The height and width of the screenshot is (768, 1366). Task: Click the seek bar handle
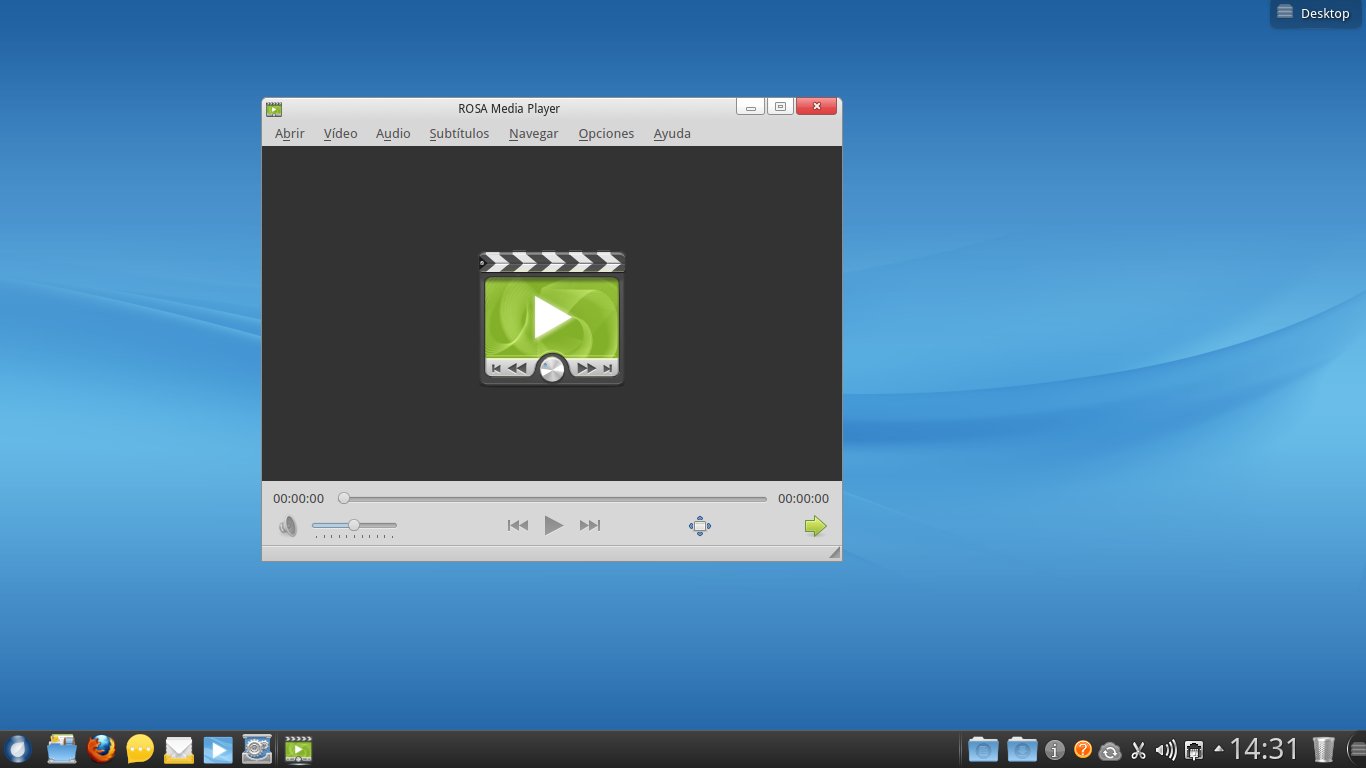coord(344,498)
